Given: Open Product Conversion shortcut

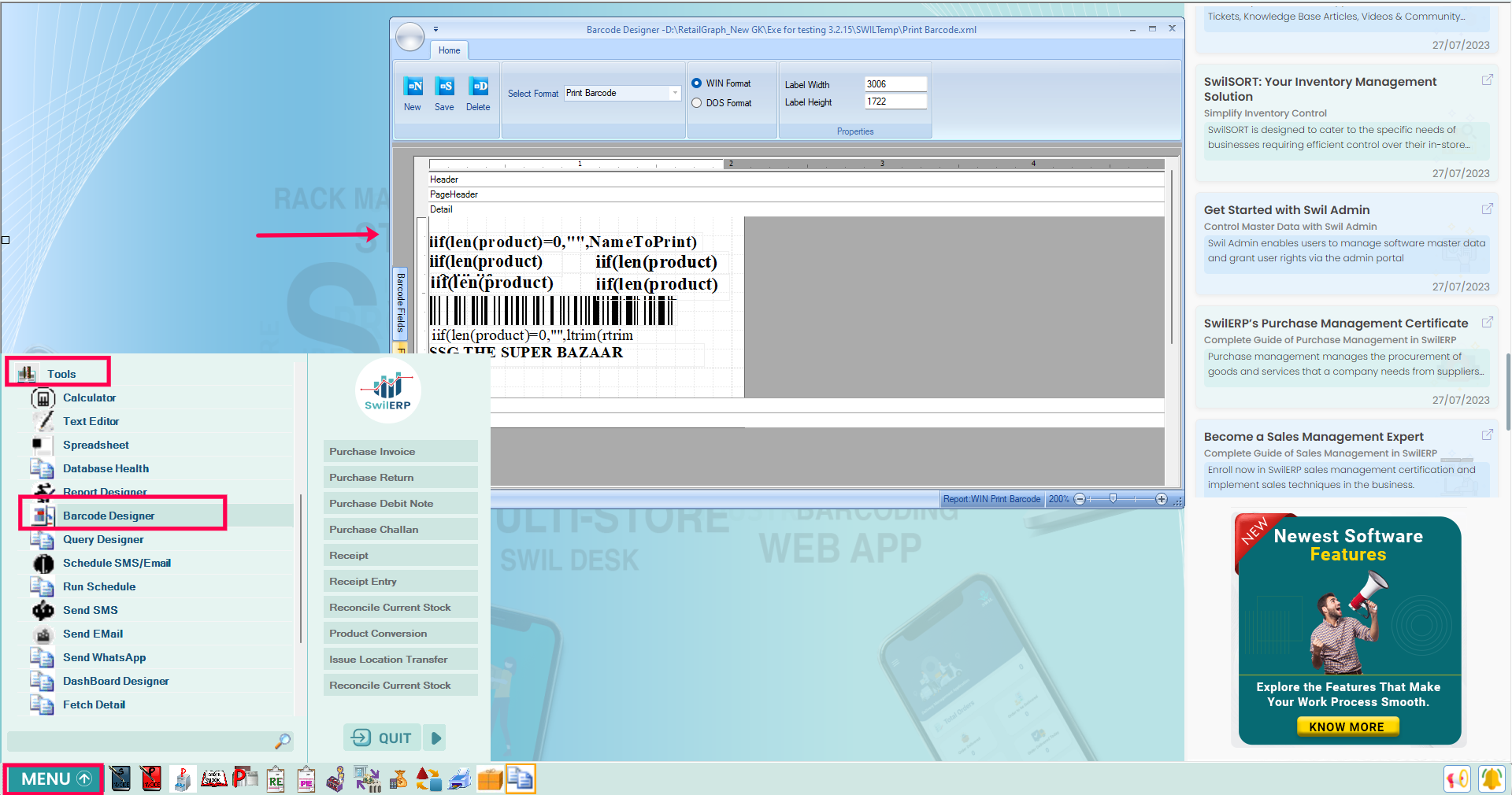Looking at the screenshot, I should 401,634.
